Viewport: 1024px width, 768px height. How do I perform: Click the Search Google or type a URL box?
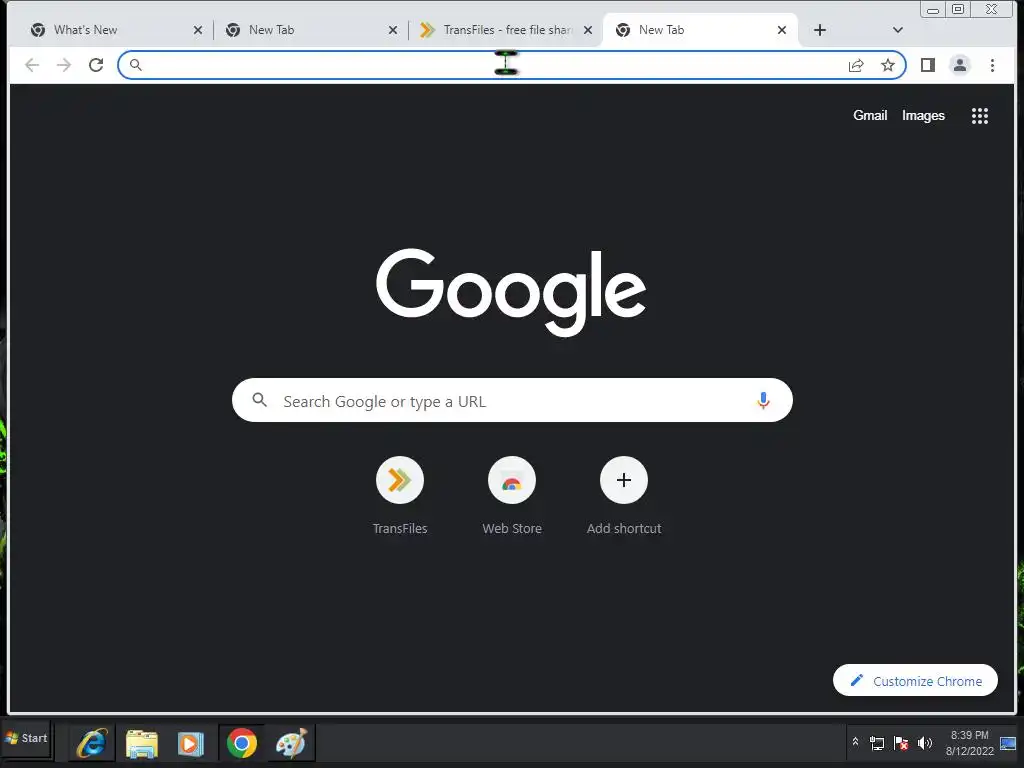click(x=512, y=400)
